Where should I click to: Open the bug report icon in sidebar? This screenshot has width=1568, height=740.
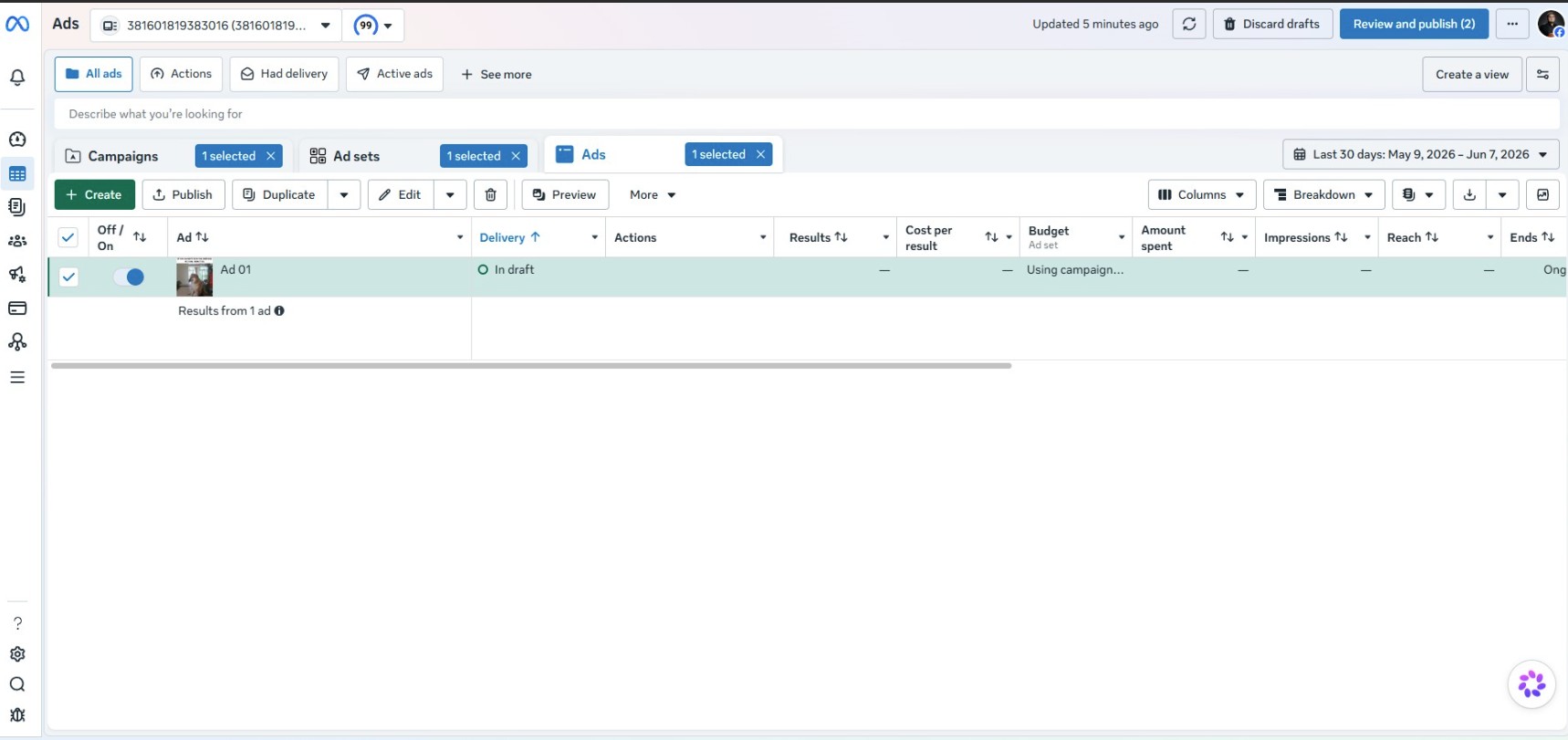[17, 714]
